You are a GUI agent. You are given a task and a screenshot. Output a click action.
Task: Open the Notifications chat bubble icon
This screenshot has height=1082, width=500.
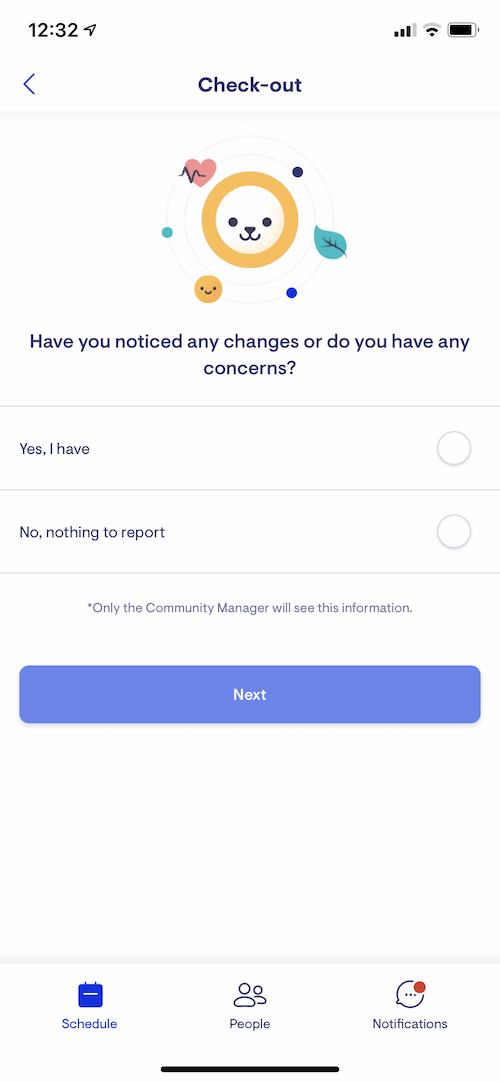(x=410, y=994)
